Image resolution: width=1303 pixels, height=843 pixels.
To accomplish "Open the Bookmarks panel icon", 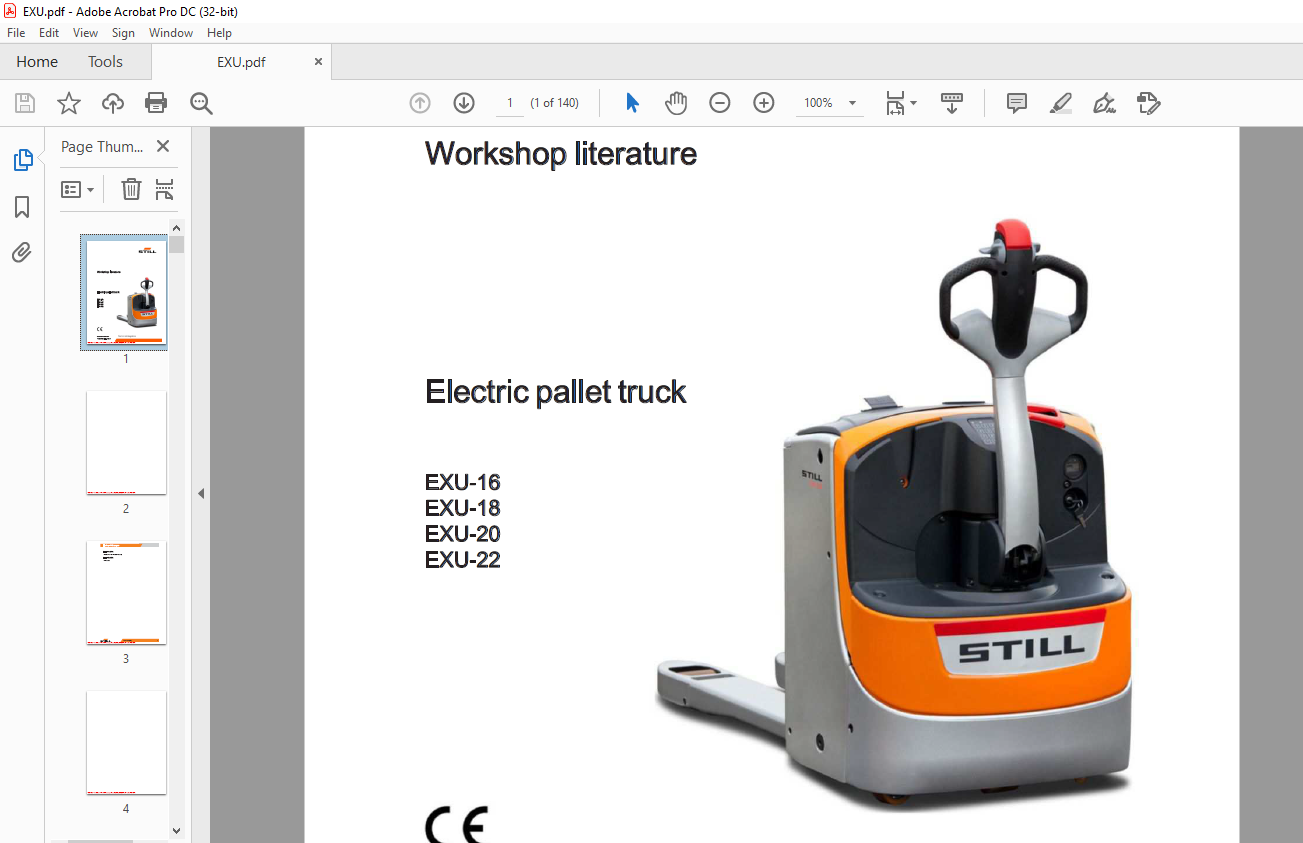I will pyautogui.click(x=22, y=207).
